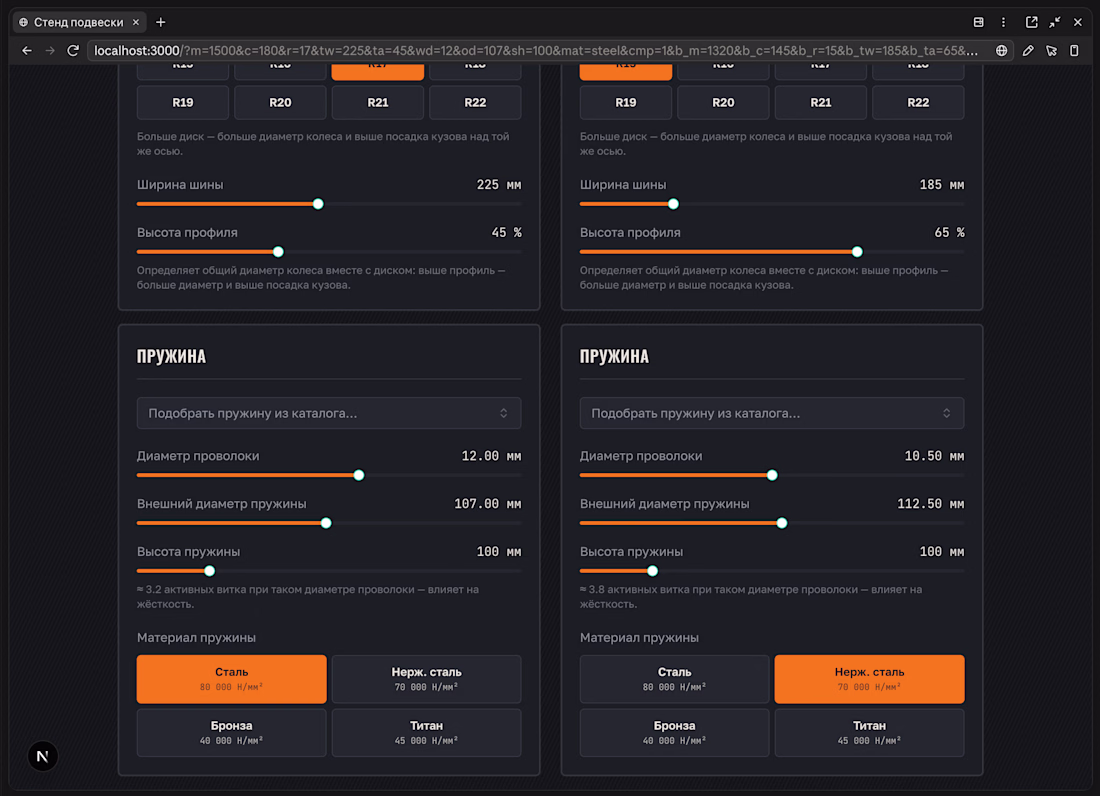This screenshot has height=796, width=1100.
Task: Pick R22 rim in the right panel
Action: tap(918, 102)
